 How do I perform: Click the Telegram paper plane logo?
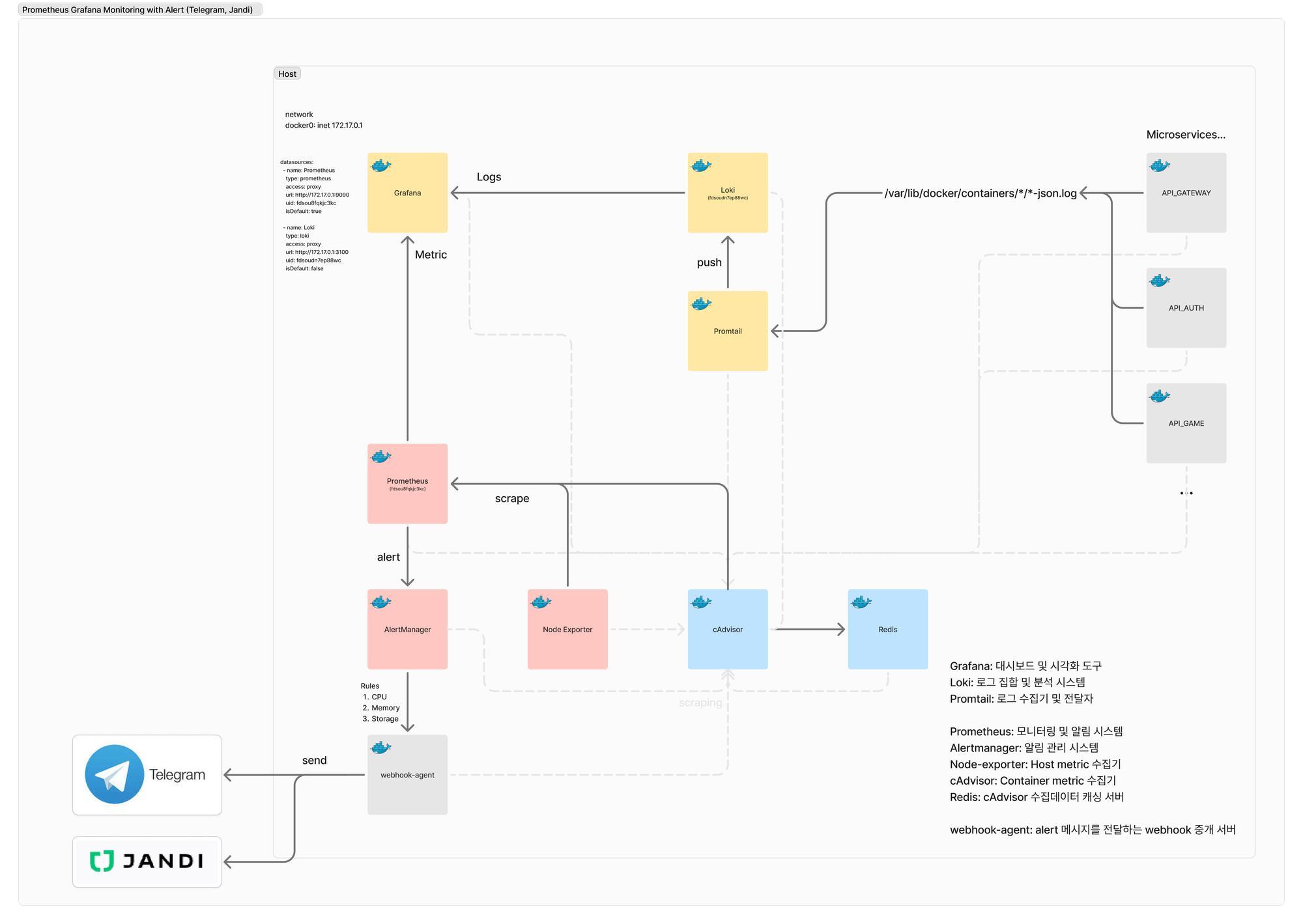coord(115,774)
